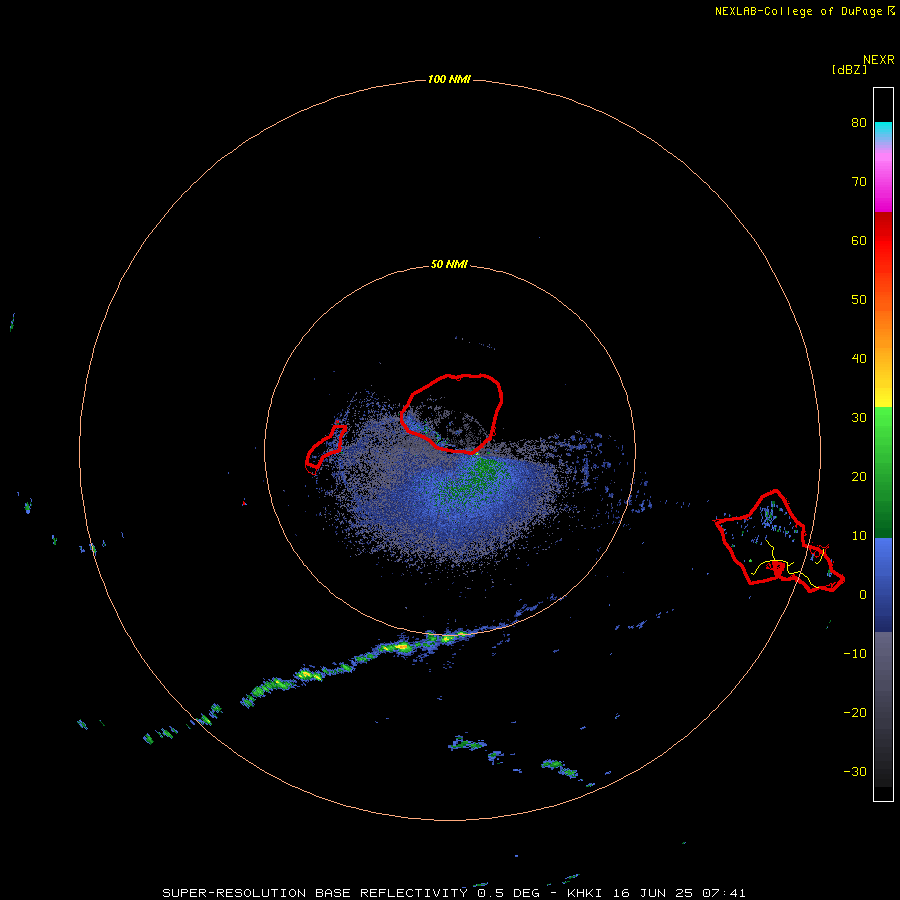Click the cyan segment of the color bar
This screenshot has height=900, width=900.
tap(883, 129)
